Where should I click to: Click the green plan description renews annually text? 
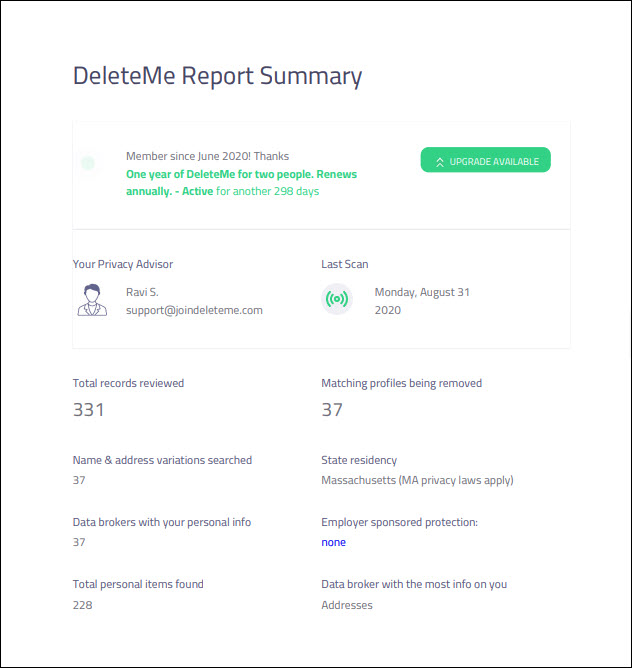click(242, 182)
